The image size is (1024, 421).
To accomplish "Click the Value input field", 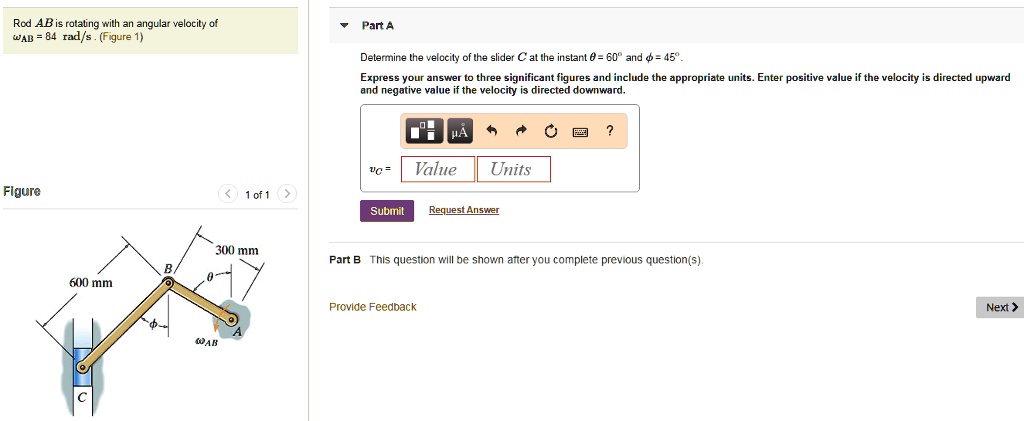I will pos(436,170).
